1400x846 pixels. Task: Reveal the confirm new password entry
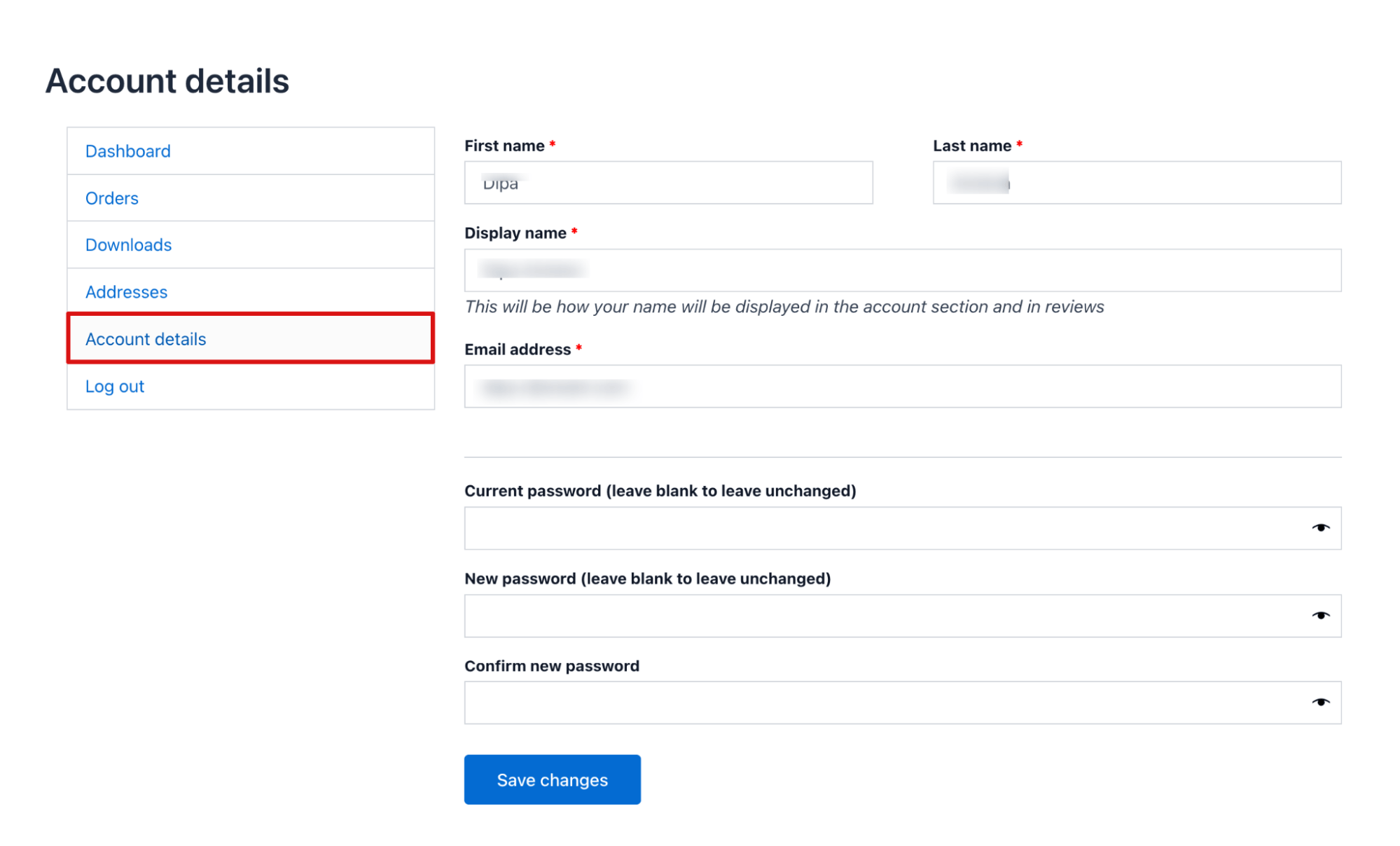[x=1319, y=702]
